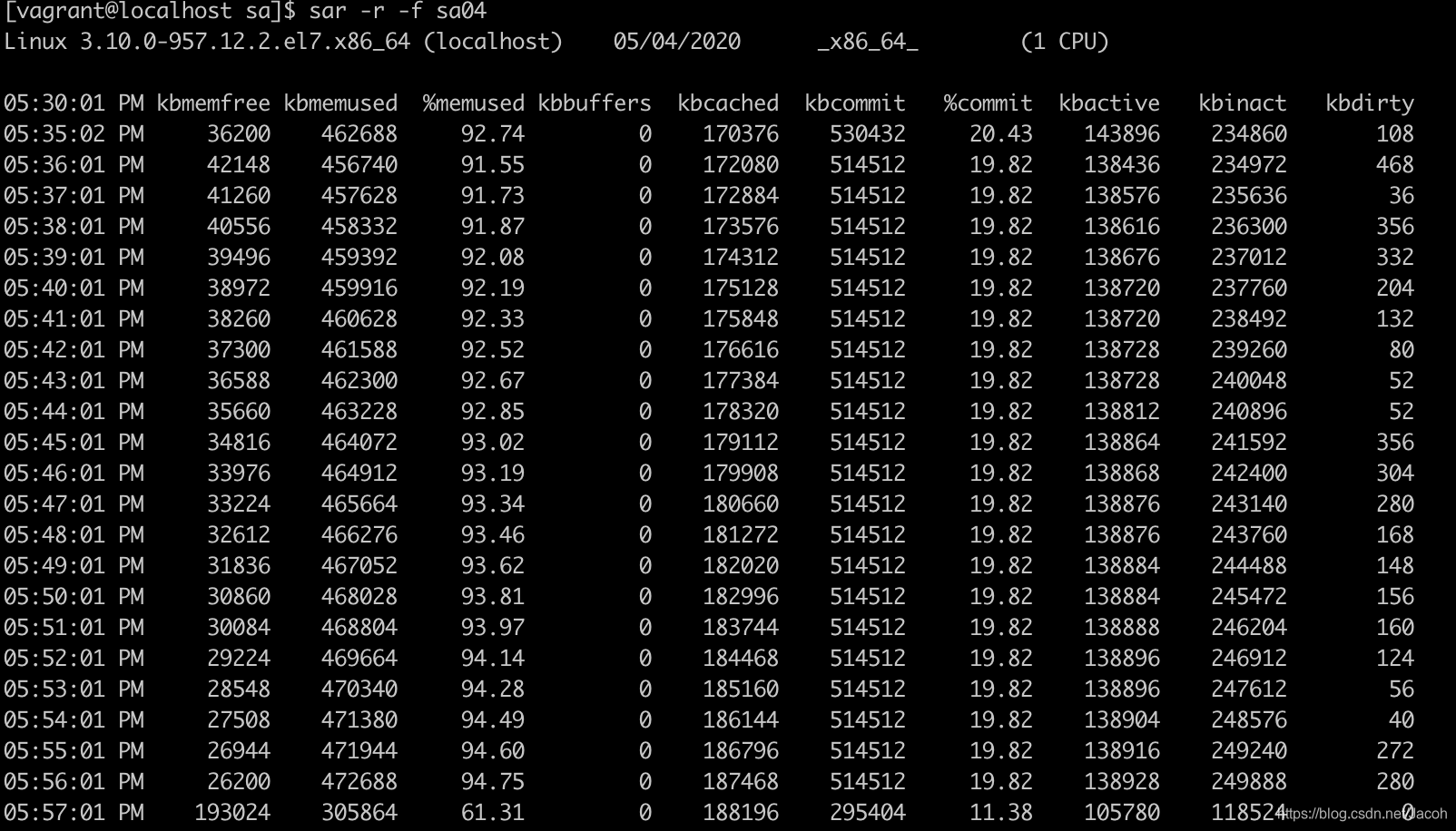This screenshot has height=831, width=1456.
Task: Click the kbinact column header
Action: [x=1243, y=103]
